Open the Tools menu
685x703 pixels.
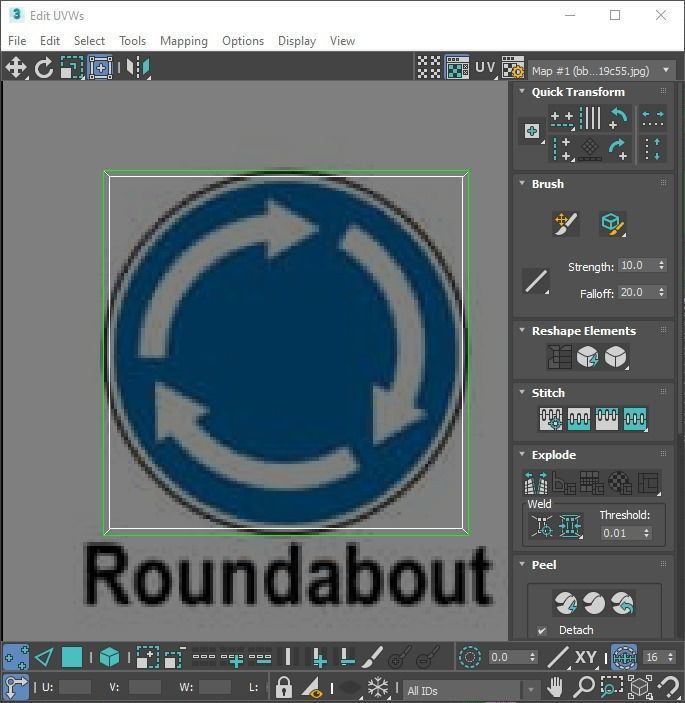click(x=132, y=41)
